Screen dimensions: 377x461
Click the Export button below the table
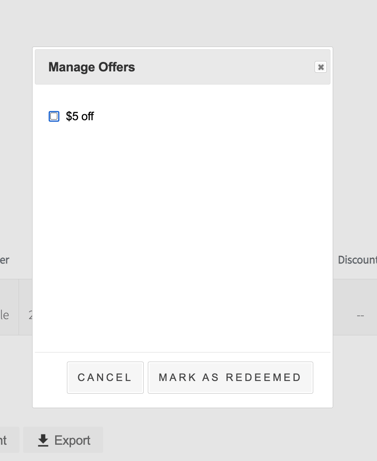pyautogui.click(x=63, y=440)
